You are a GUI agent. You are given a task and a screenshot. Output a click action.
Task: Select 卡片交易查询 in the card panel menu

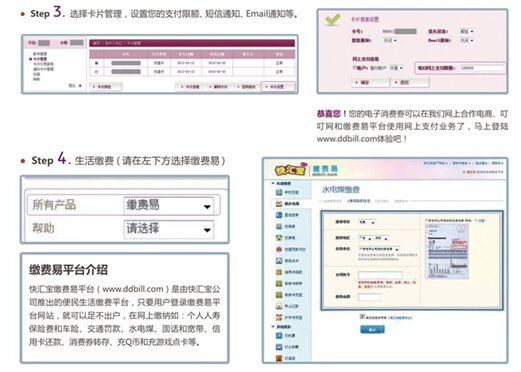[43, 64]
